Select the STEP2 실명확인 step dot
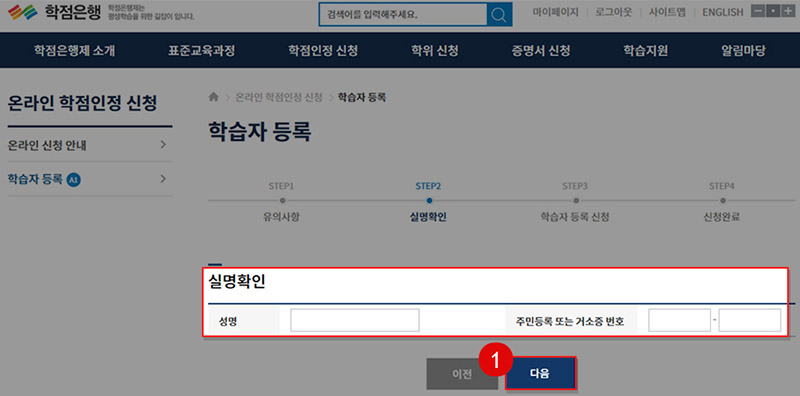The height and width of the screenshot is (396, 800). [x=429, y=201]
